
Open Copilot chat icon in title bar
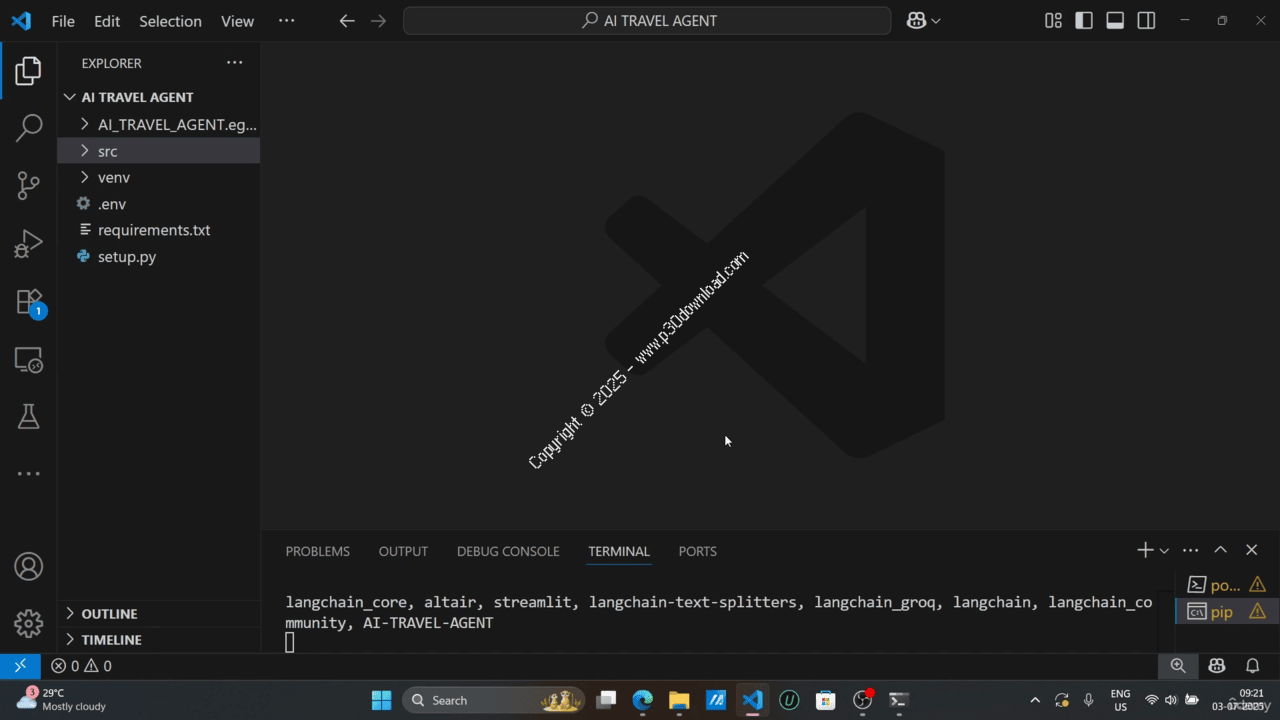(916, 21)
